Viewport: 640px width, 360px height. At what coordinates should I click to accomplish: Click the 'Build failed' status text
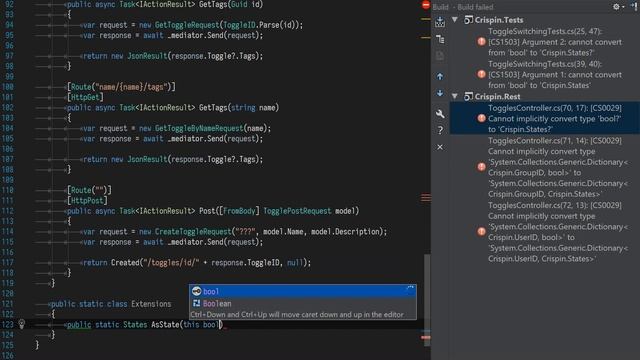point(475,7)
